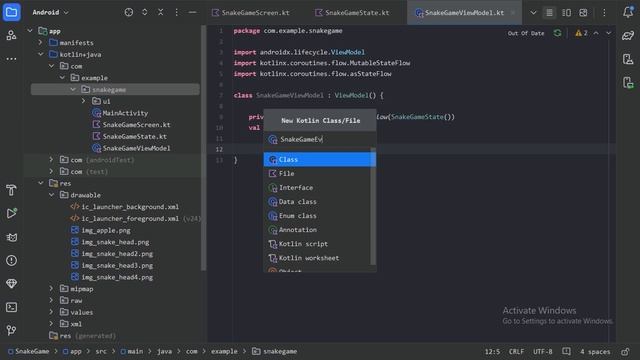Click 12:5 cursor position indicator
This screenshot has width=640, height=360.
492,351
